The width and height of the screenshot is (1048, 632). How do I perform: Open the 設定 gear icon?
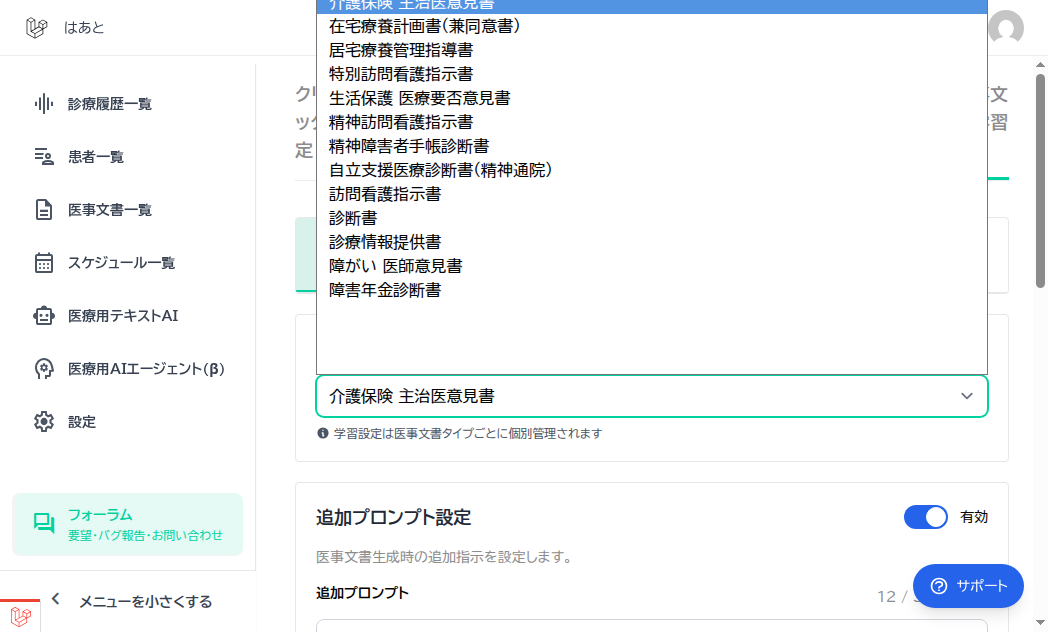pyautogui.click(x=43, y=421)
